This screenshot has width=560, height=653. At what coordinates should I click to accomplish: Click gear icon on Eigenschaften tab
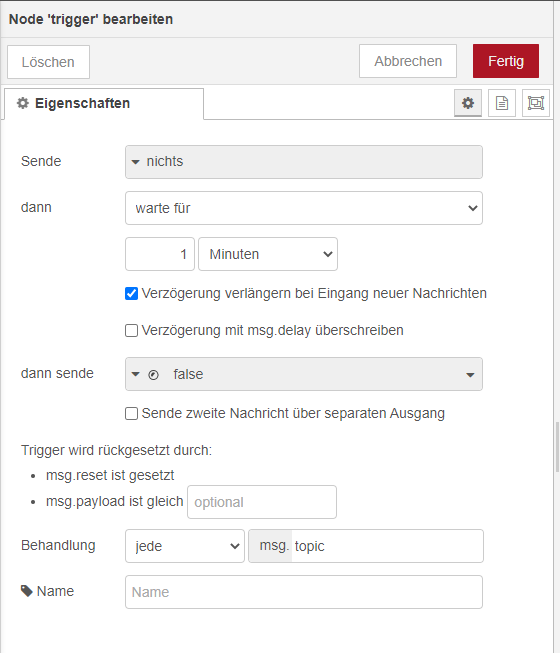[23, 103]
